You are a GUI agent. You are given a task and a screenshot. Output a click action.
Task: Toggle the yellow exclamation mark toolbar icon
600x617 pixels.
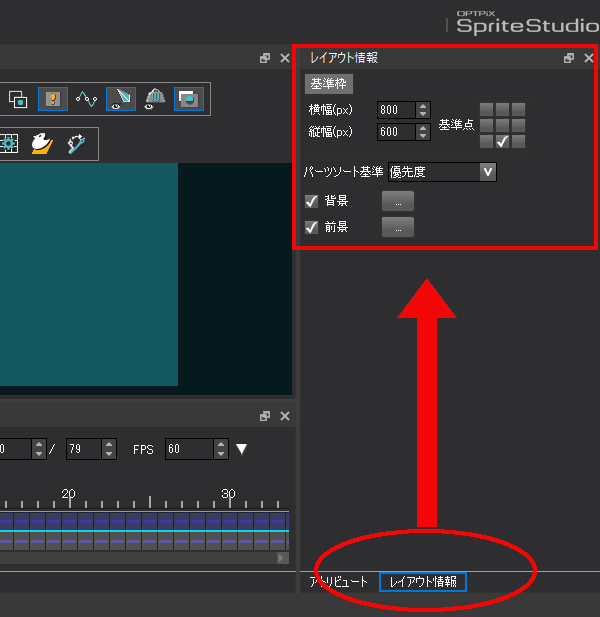tap(53, 99)
